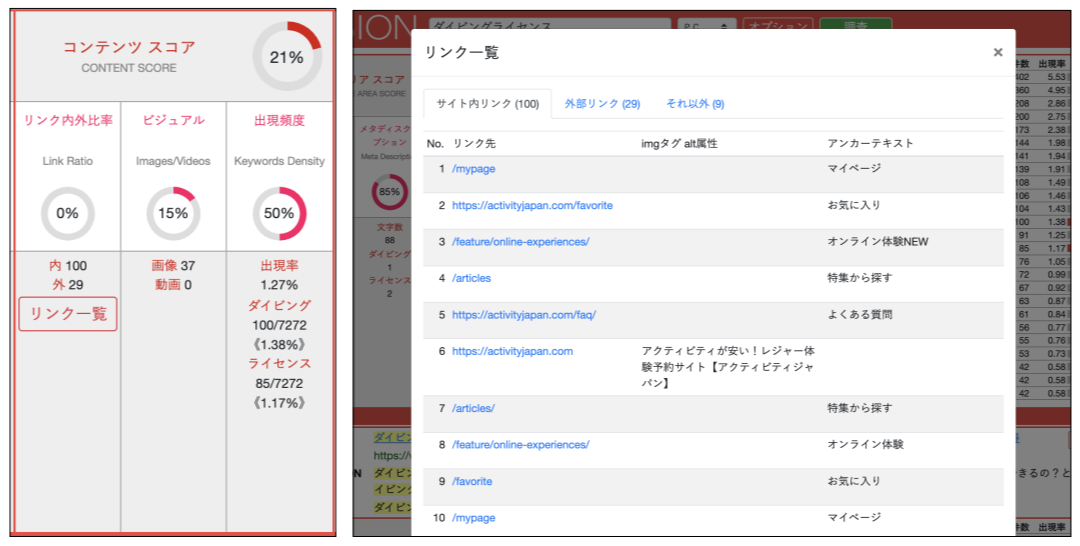The width and height of the screenshot is (1080, 546).
Task: Open the /mypage link in row 10
Action: [473, 518]
